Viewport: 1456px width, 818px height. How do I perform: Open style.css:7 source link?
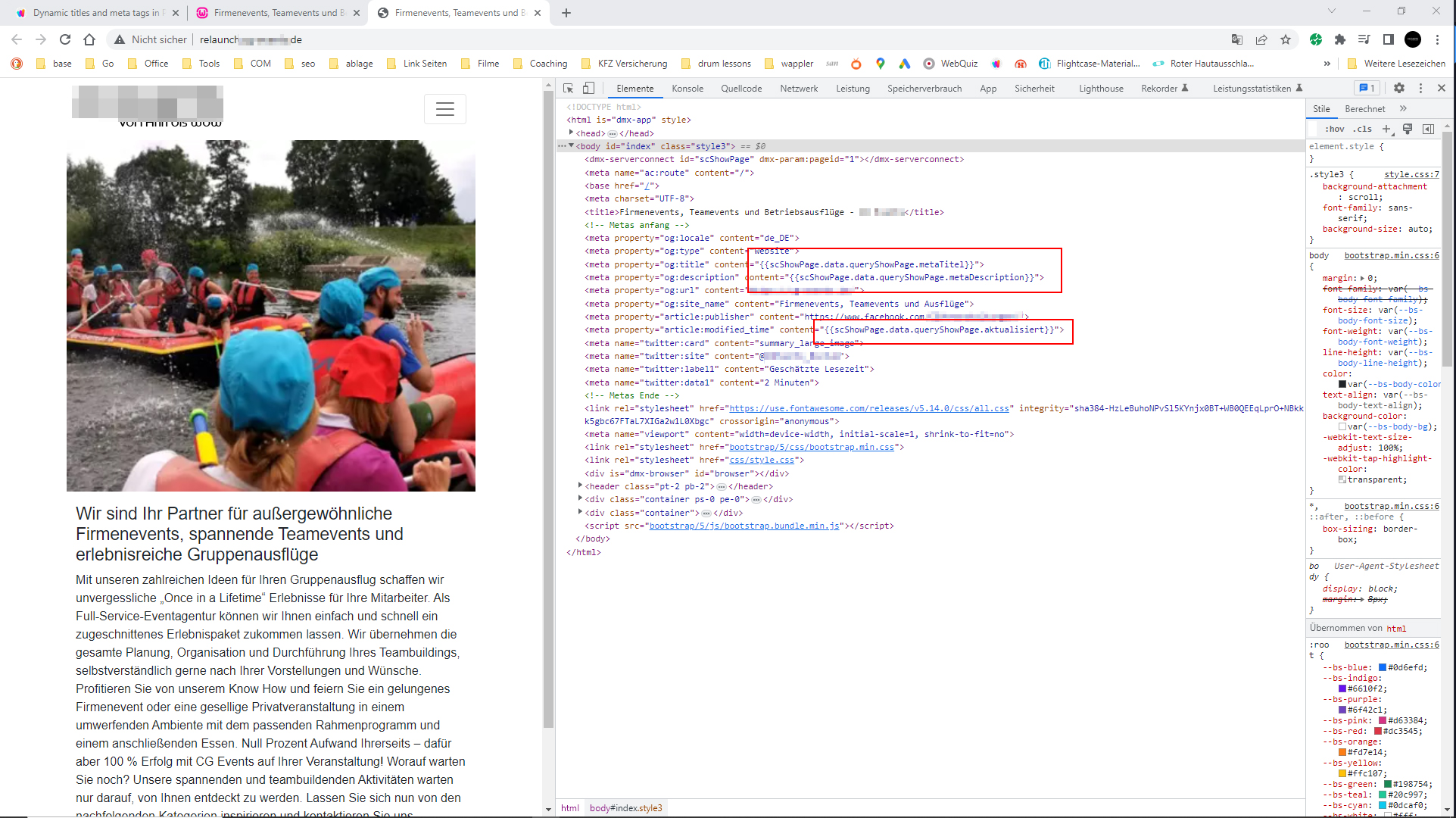(1411, 174)
